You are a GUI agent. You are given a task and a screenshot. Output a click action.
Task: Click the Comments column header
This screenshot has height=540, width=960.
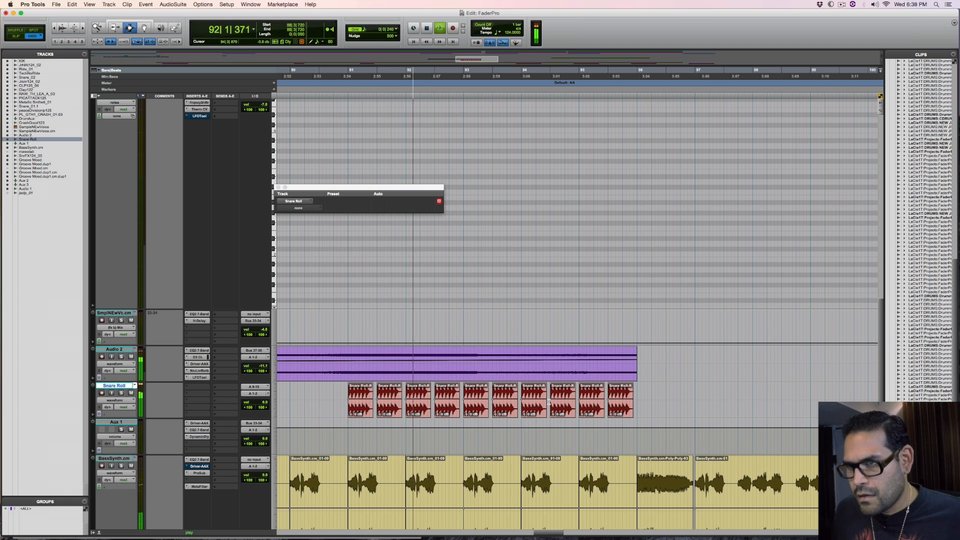coord(164,96)
